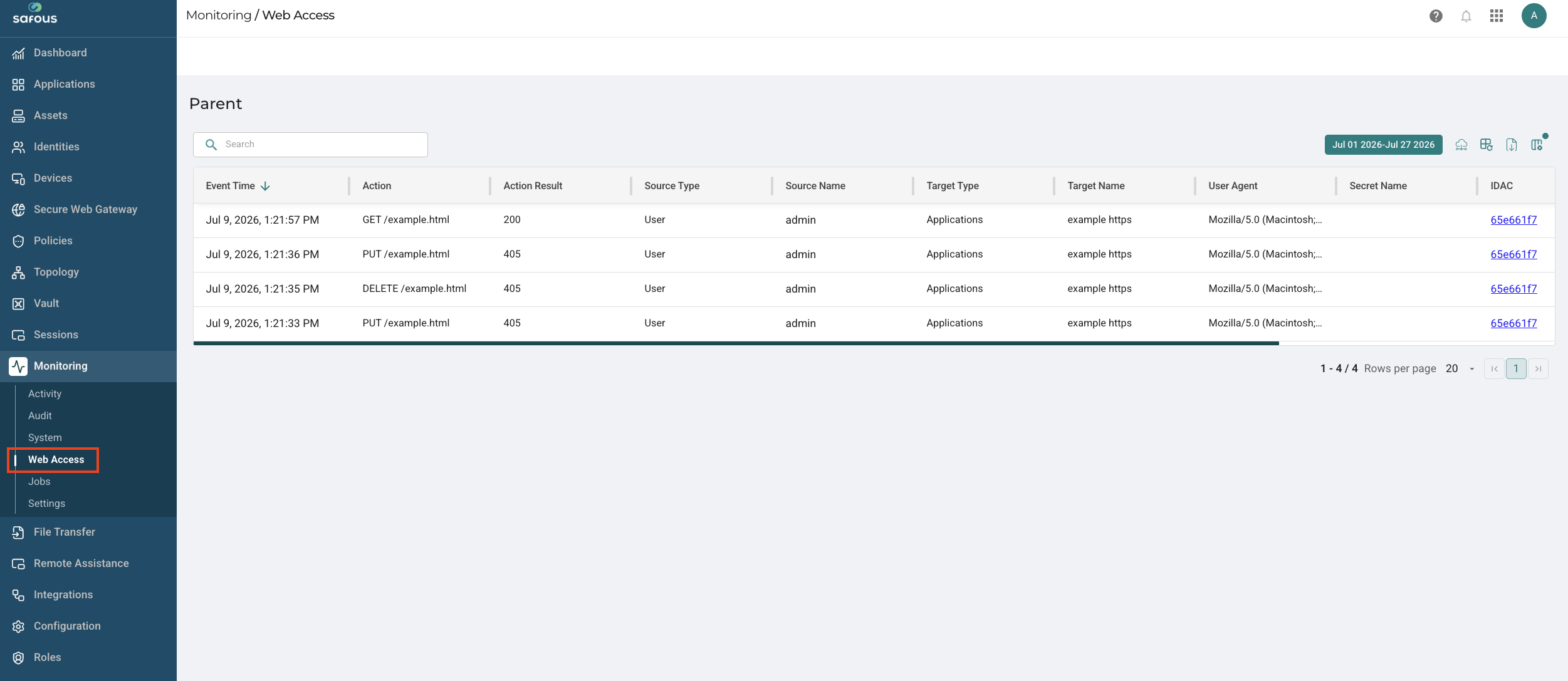1568x681 pixels.
Task: Click the cloud network icon in table toolbar
Action: (x=1461, y=145)
